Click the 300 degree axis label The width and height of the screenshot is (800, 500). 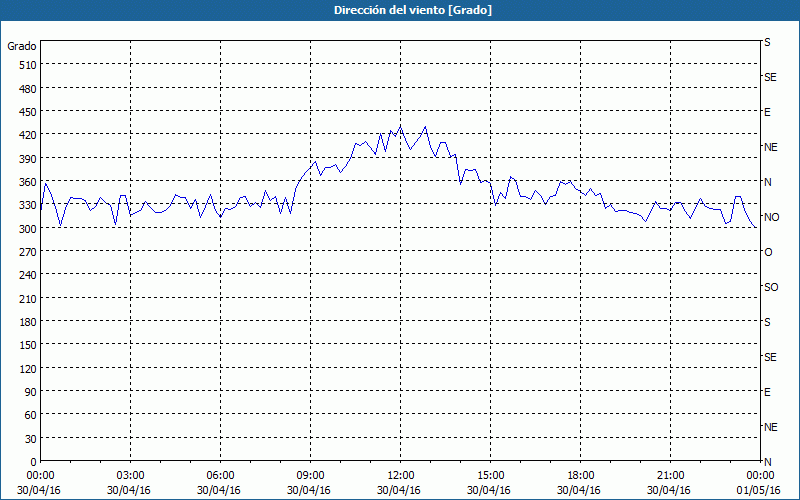click(x=29, y=229)
